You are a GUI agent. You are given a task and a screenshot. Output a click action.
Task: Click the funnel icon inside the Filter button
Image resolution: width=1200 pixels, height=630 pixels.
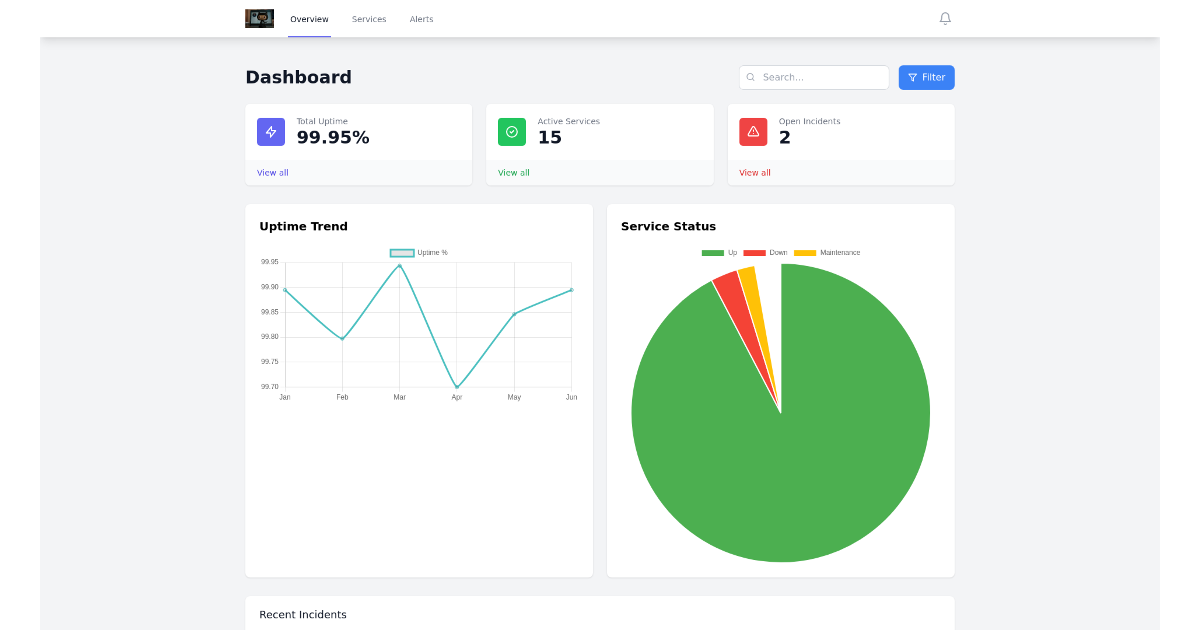coord(912,77)
